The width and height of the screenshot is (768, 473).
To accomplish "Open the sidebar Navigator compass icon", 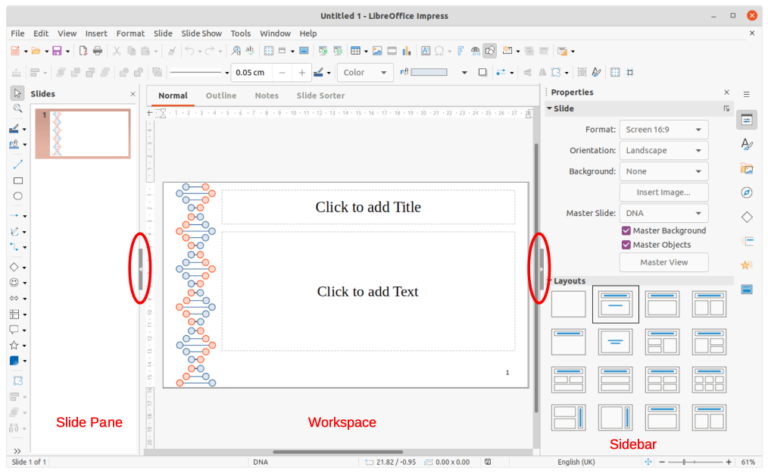I will [746, 192].
